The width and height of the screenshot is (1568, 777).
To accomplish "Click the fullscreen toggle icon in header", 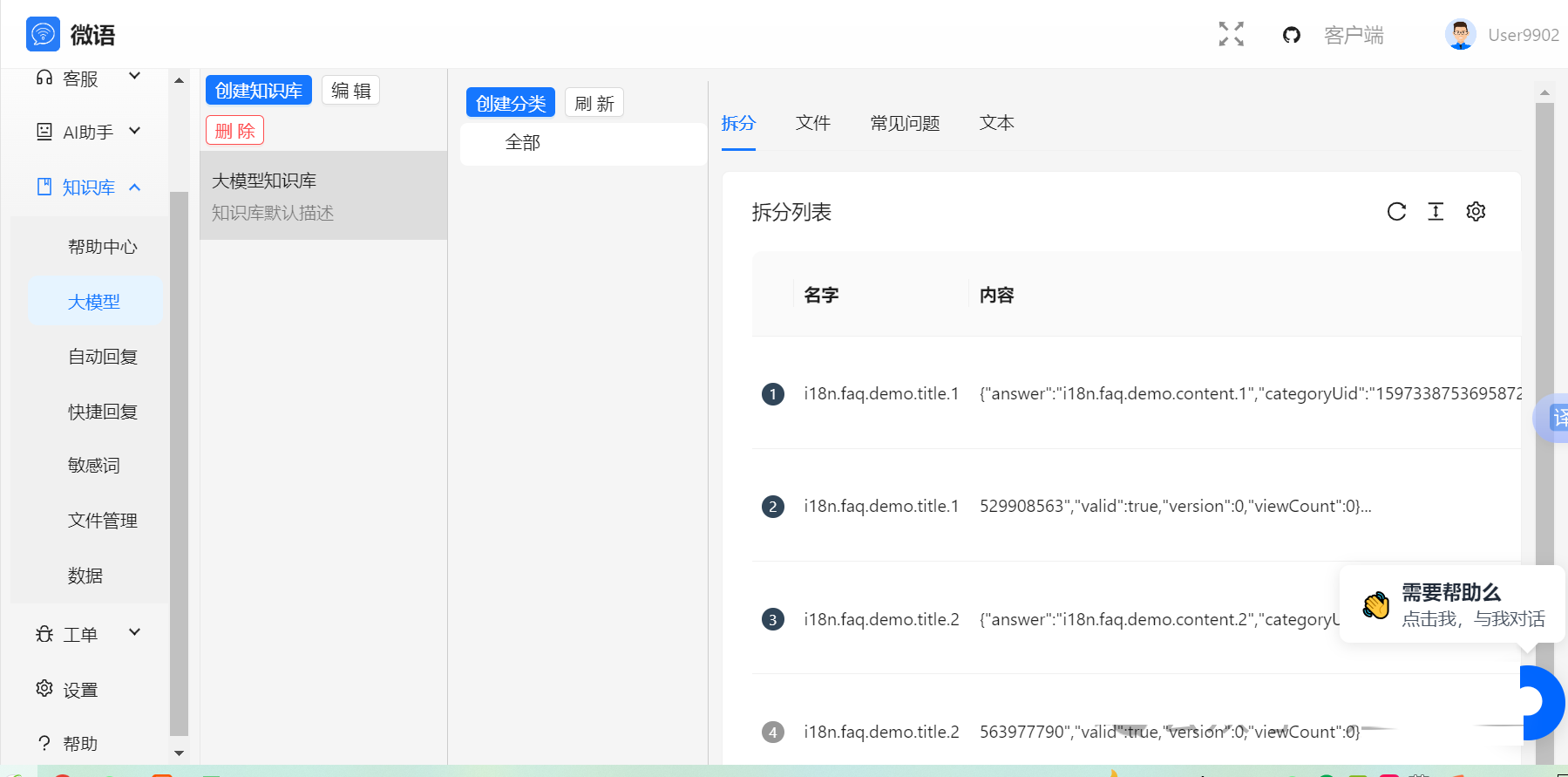I will point(1231,34).
